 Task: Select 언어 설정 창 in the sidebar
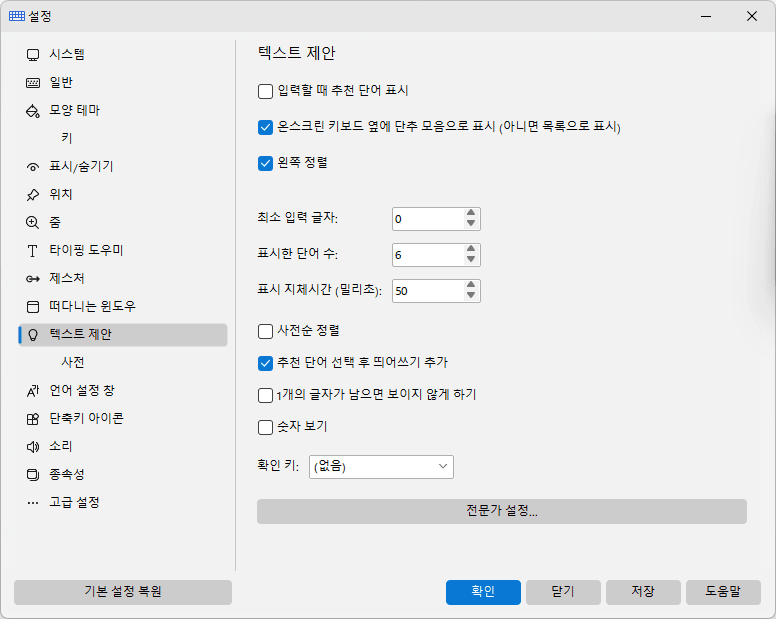[123, 391]
